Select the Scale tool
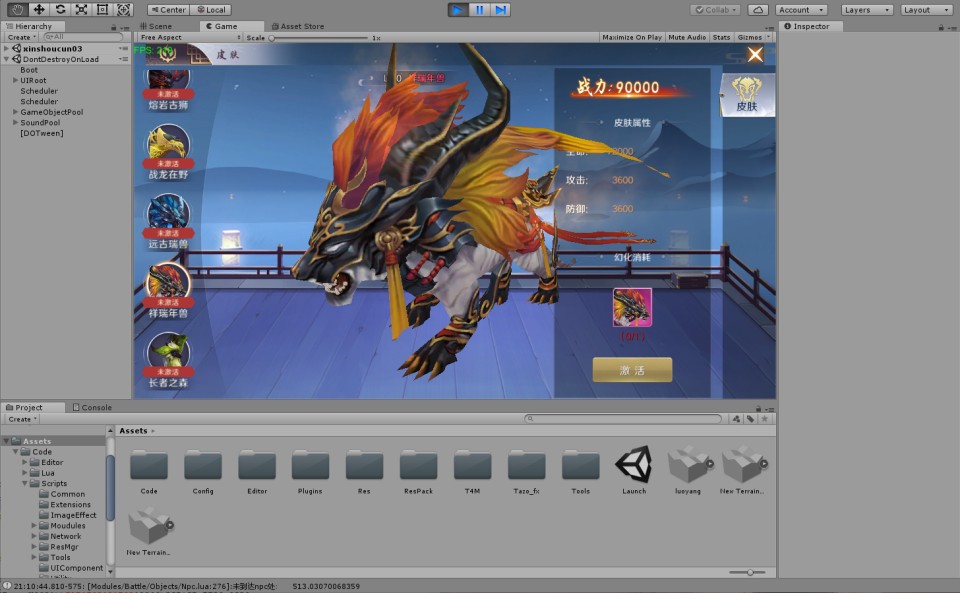The image size is (960, 593). pos(81,9)
